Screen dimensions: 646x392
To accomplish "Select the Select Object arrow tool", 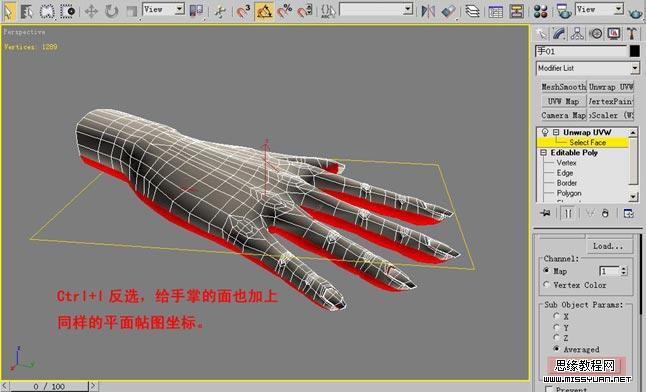I will click(8, 11).
